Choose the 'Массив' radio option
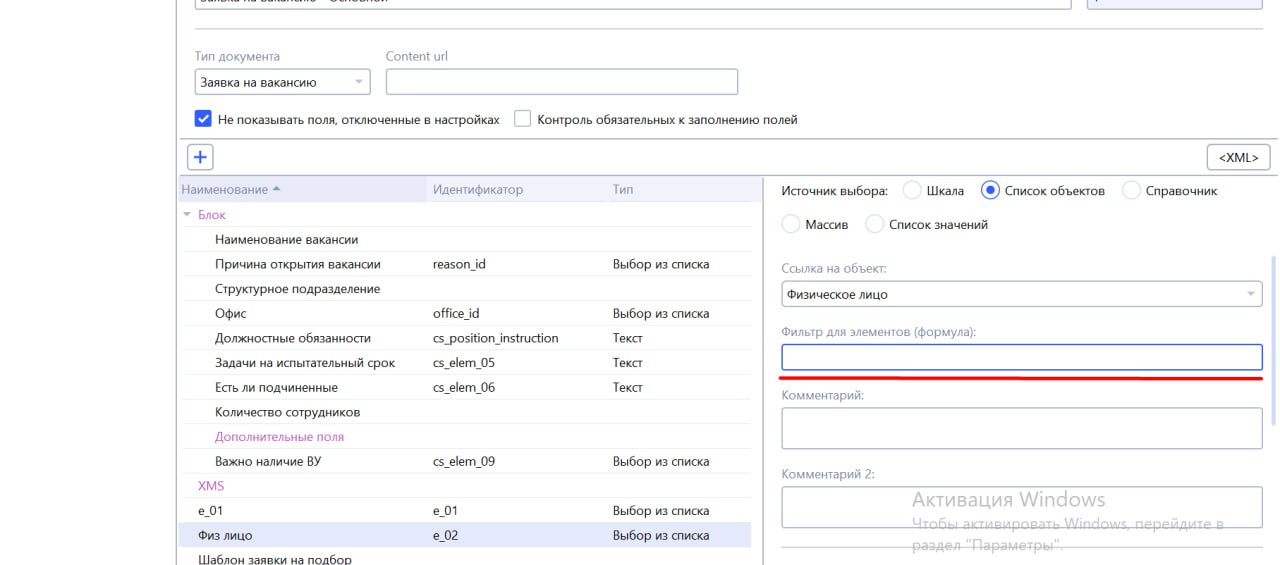The height and width of the screenshot is (565, 1280). coord(791,225)
